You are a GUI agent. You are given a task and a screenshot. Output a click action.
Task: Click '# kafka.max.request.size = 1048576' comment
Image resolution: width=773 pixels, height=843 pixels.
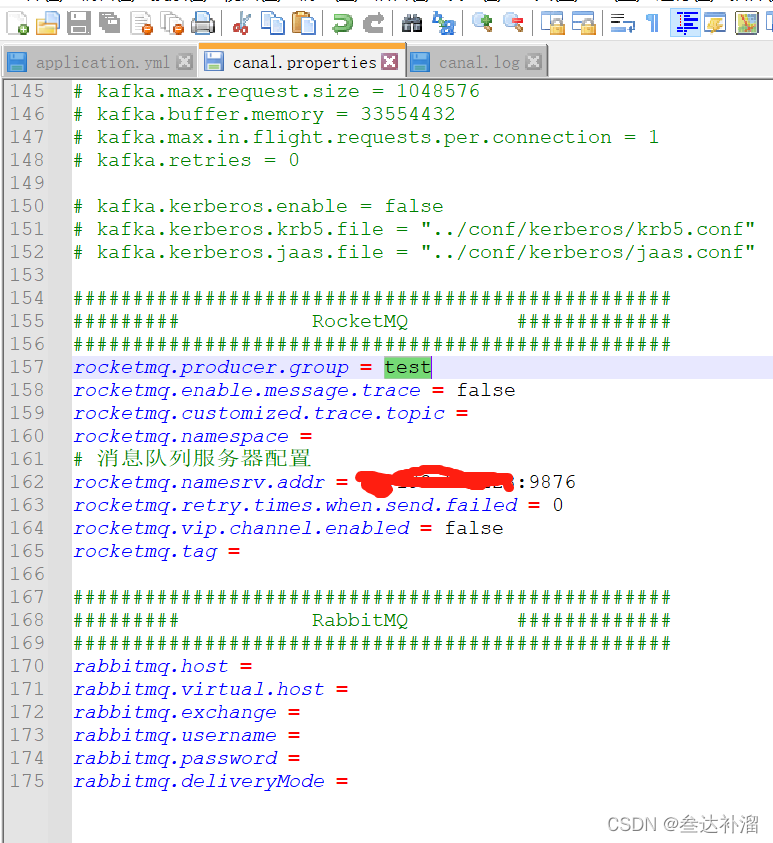point(276,91)
